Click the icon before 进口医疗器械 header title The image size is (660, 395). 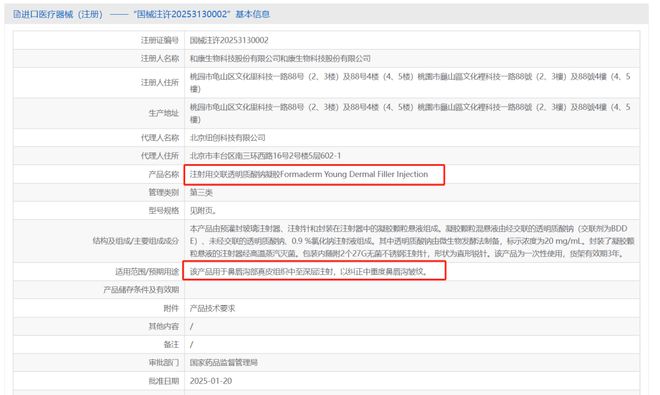pos(17,14)
